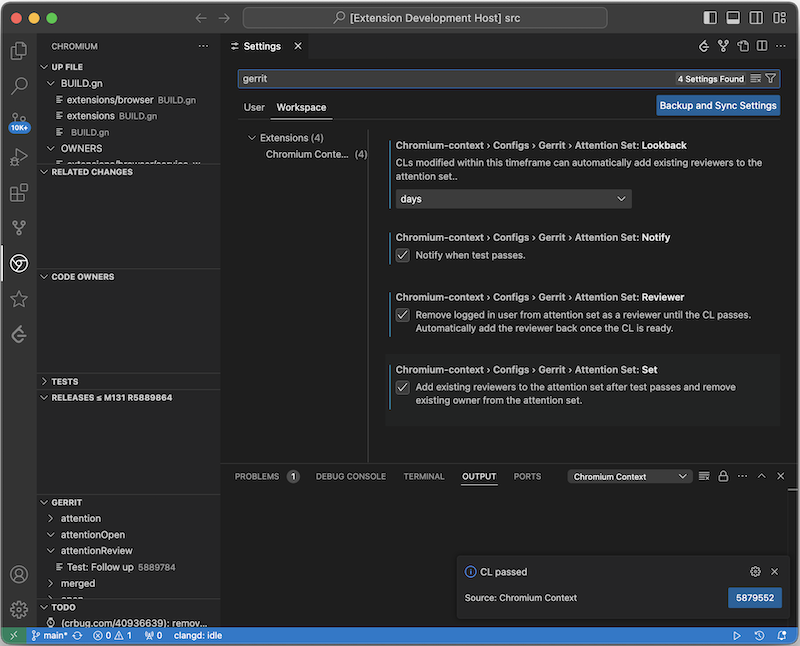Image resolution: width=800 pixels, height=646 pixels.
Task: Click clangd: idle status item
Action: 198,636
